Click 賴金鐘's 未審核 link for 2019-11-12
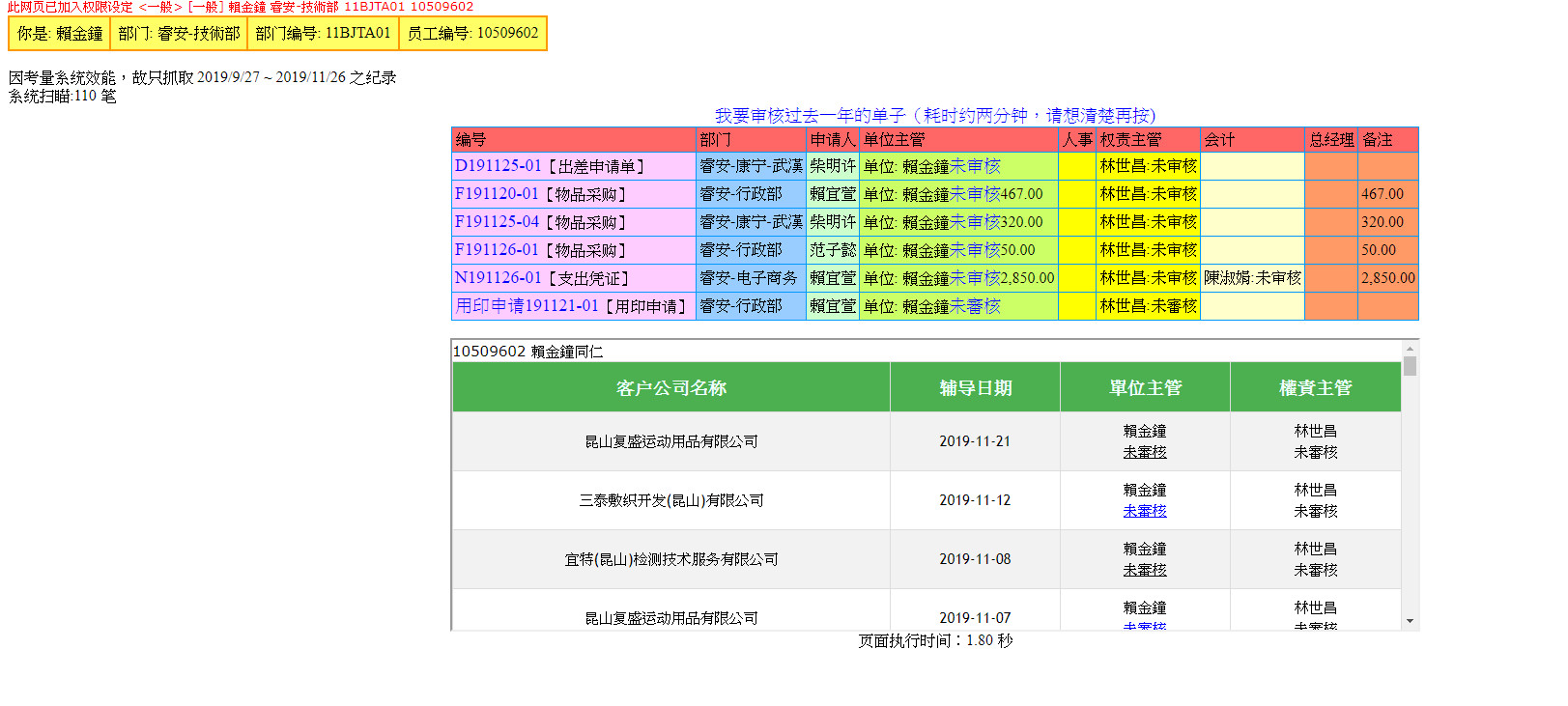The width and height of the screenshot is (1568, 706). click(1145, 511)
